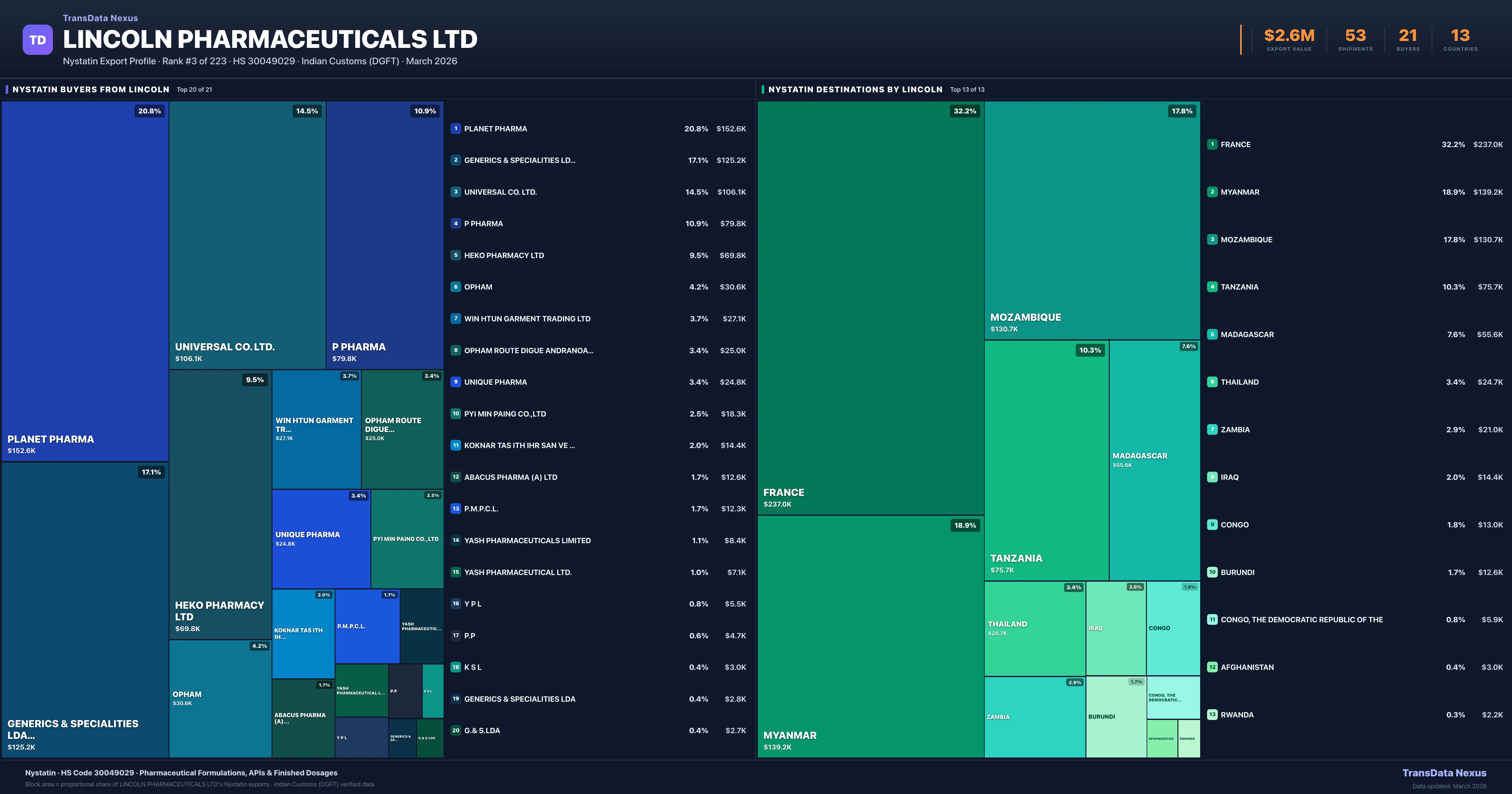Click the rank badge numbered 1 beside FRANCE

click(1212, 144)
